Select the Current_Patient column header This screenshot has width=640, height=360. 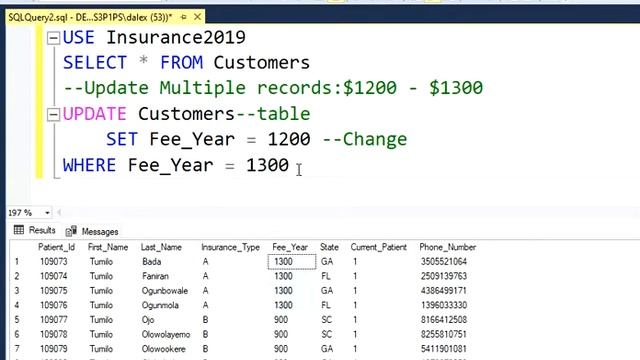pyautogui.click(x=378, y=247)
